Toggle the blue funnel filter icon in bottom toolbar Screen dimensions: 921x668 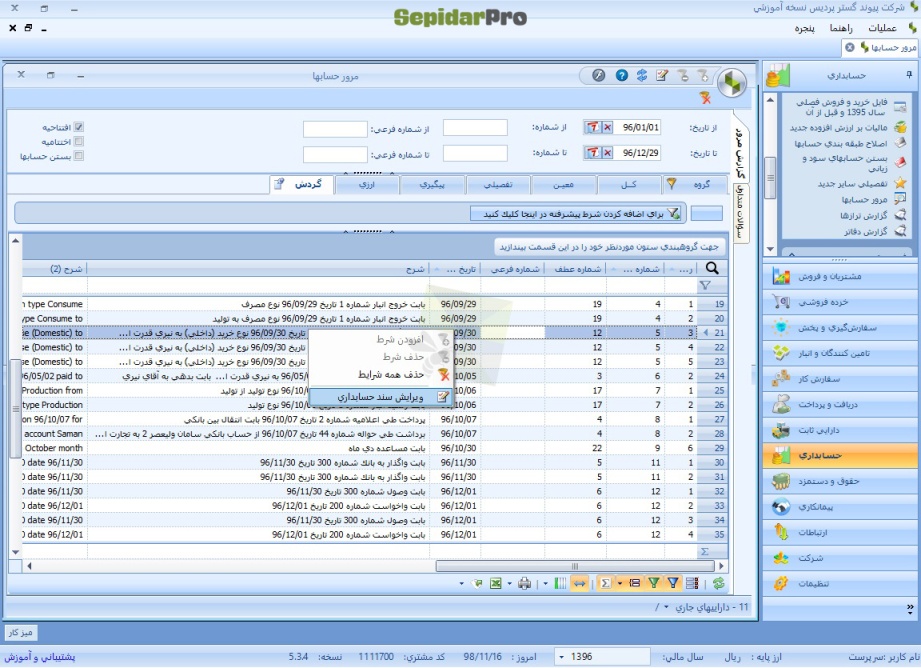(x=673, y=583)
